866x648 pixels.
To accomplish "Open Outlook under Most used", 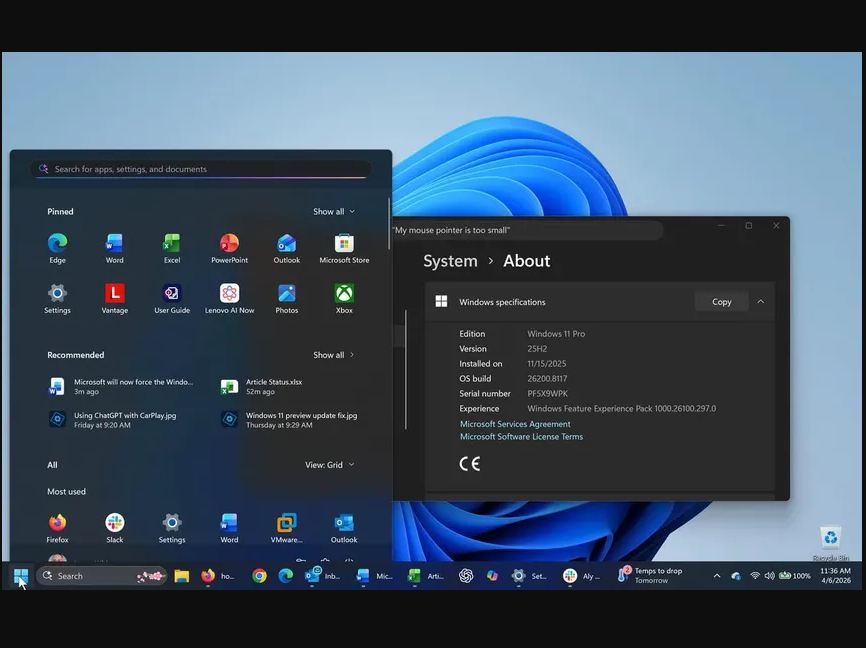I will [x=344, y=528].
